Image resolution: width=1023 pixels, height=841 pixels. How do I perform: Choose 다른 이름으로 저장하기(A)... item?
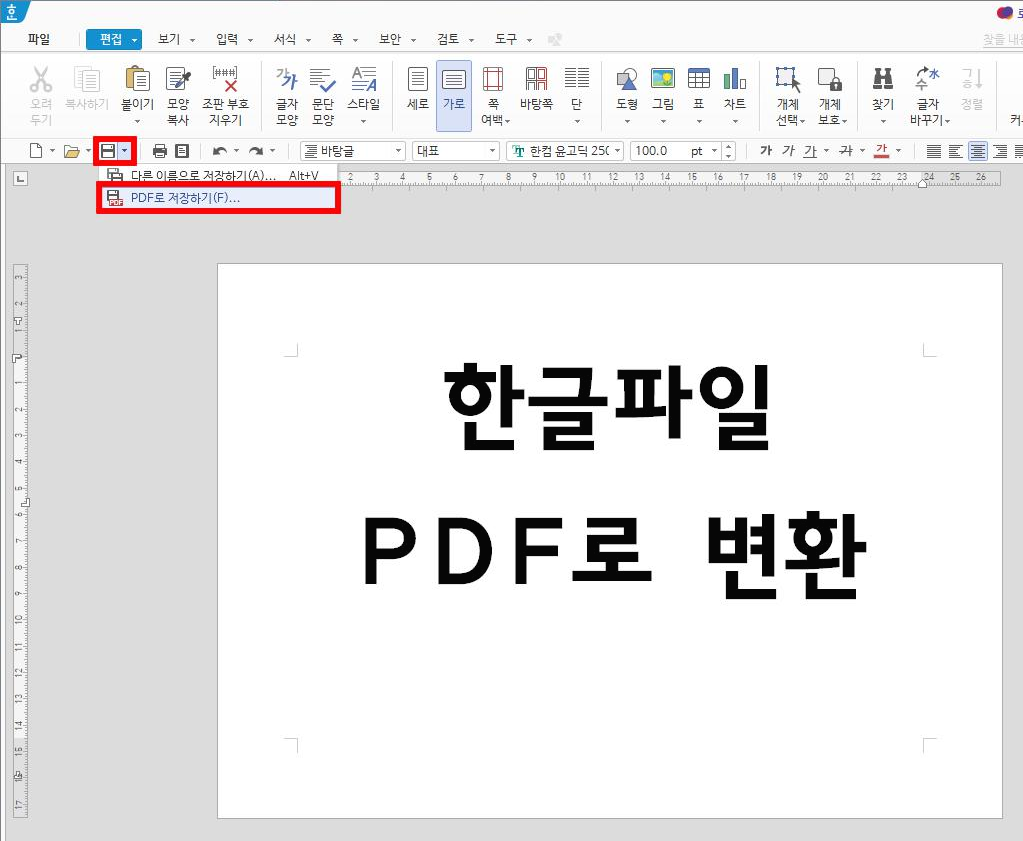(219, 175)
